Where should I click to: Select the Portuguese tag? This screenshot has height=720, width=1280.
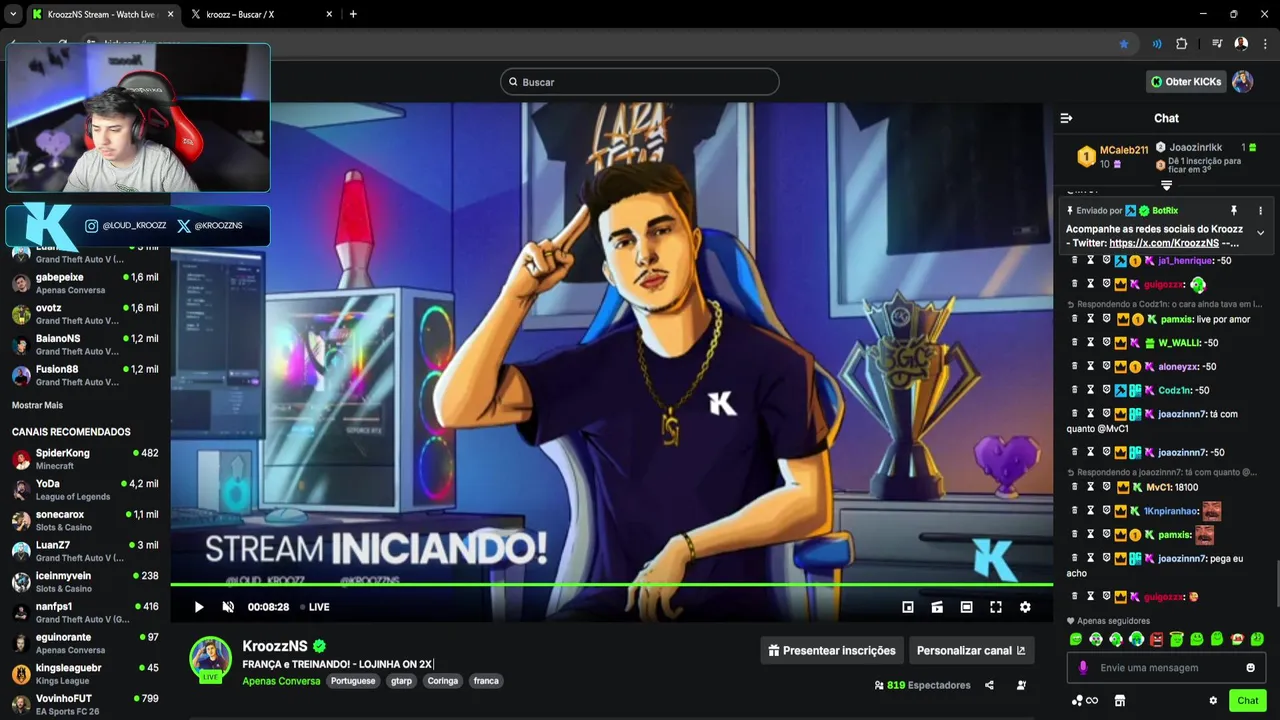click(x=353, y=681)
